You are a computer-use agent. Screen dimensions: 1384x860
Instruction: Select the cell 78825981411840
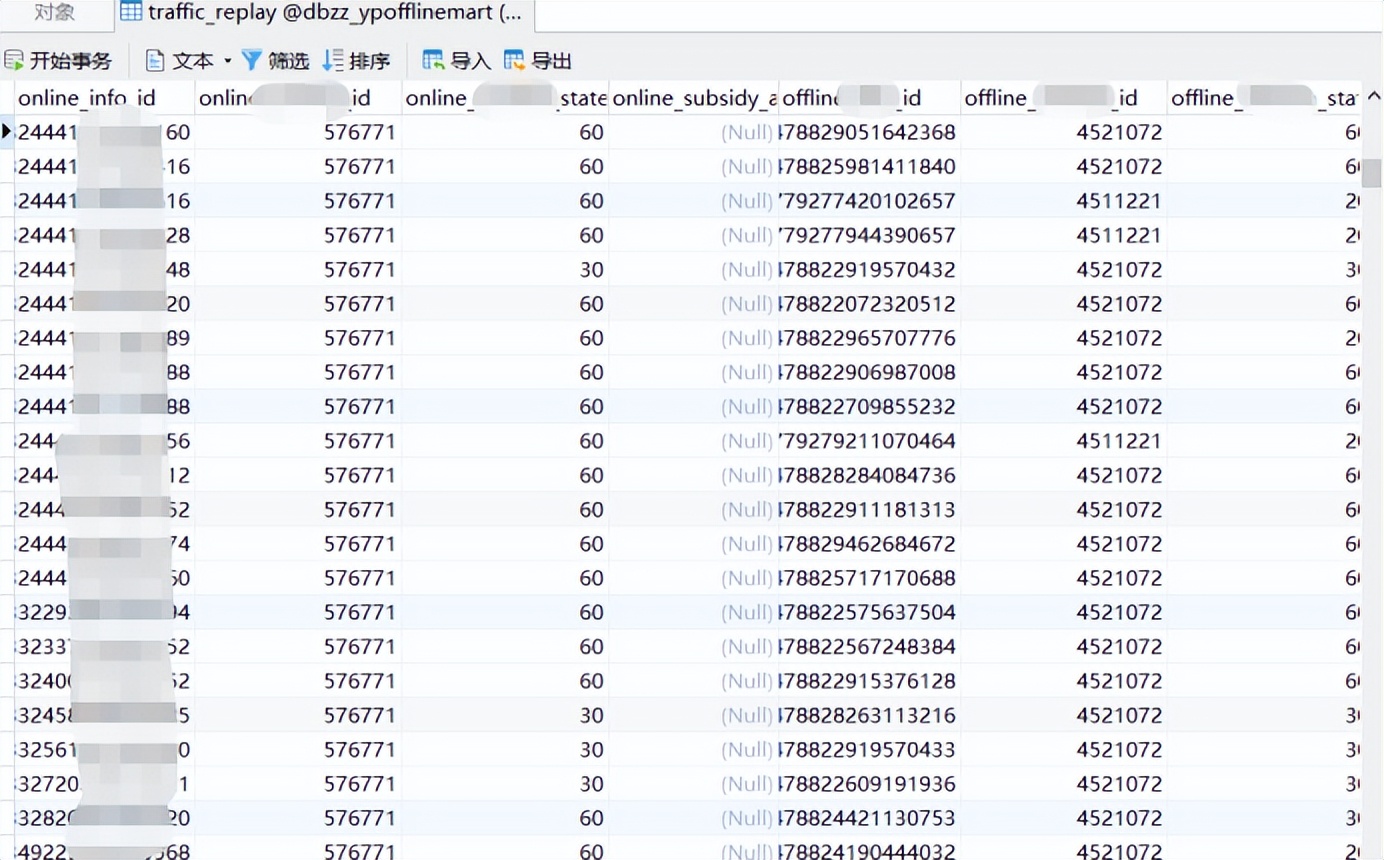[x=870, y=166]
